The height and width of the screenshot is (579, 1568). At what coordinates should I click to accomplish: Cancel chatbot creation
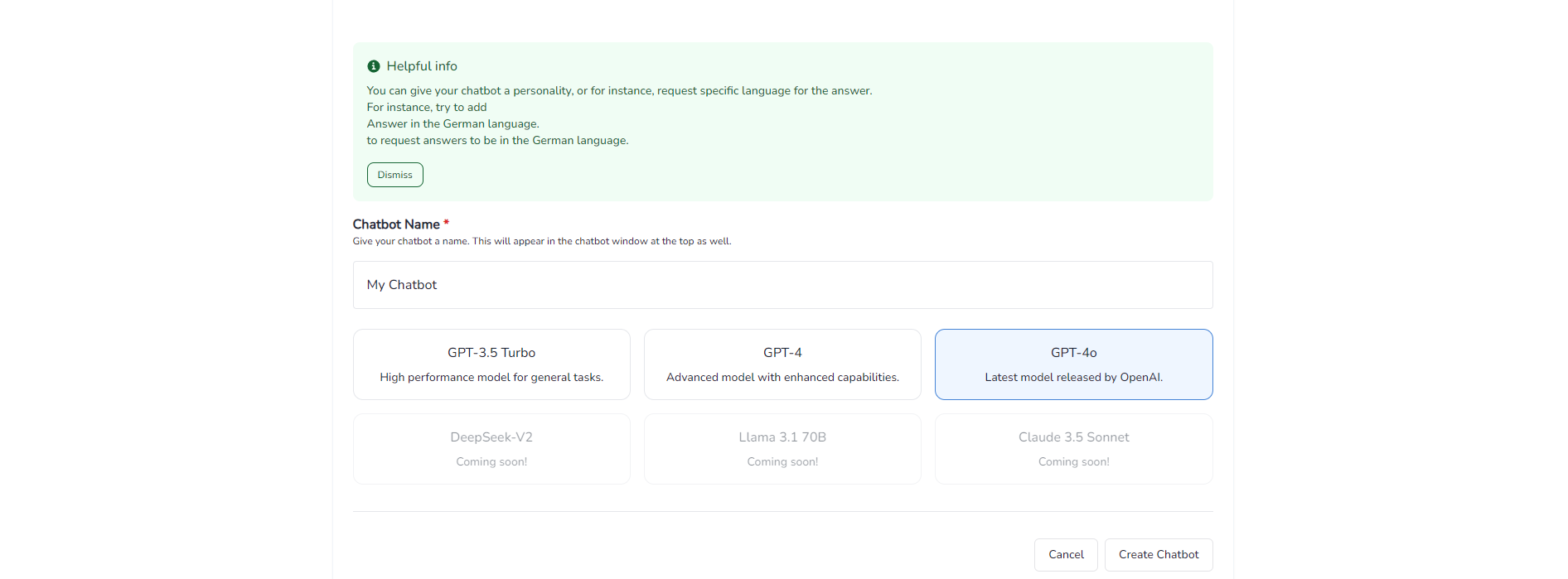1066,555
